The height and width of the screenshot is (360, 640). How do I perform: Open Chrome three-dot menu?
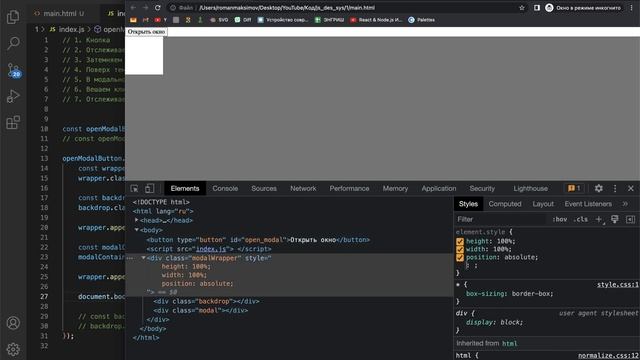(x=631, y=8)
